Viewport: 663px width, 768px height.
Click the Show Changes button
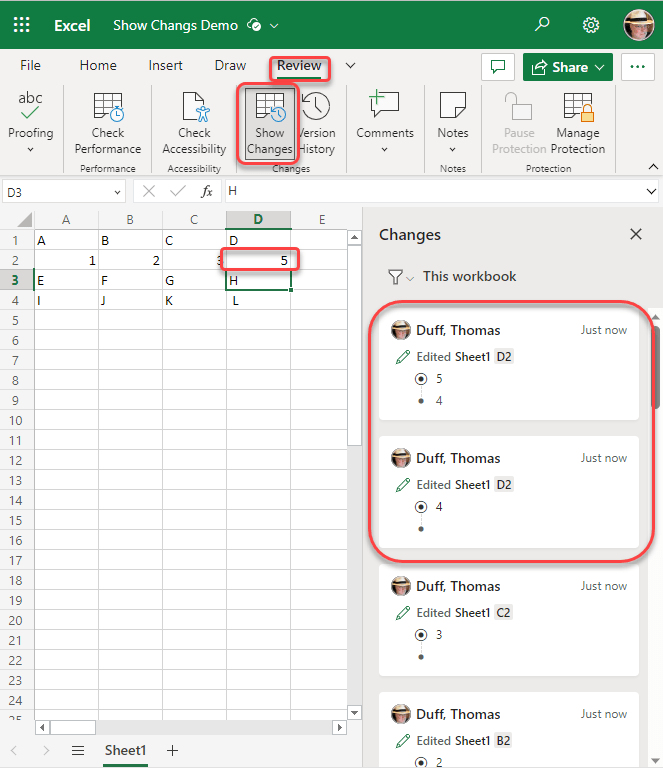coord(270,123)
